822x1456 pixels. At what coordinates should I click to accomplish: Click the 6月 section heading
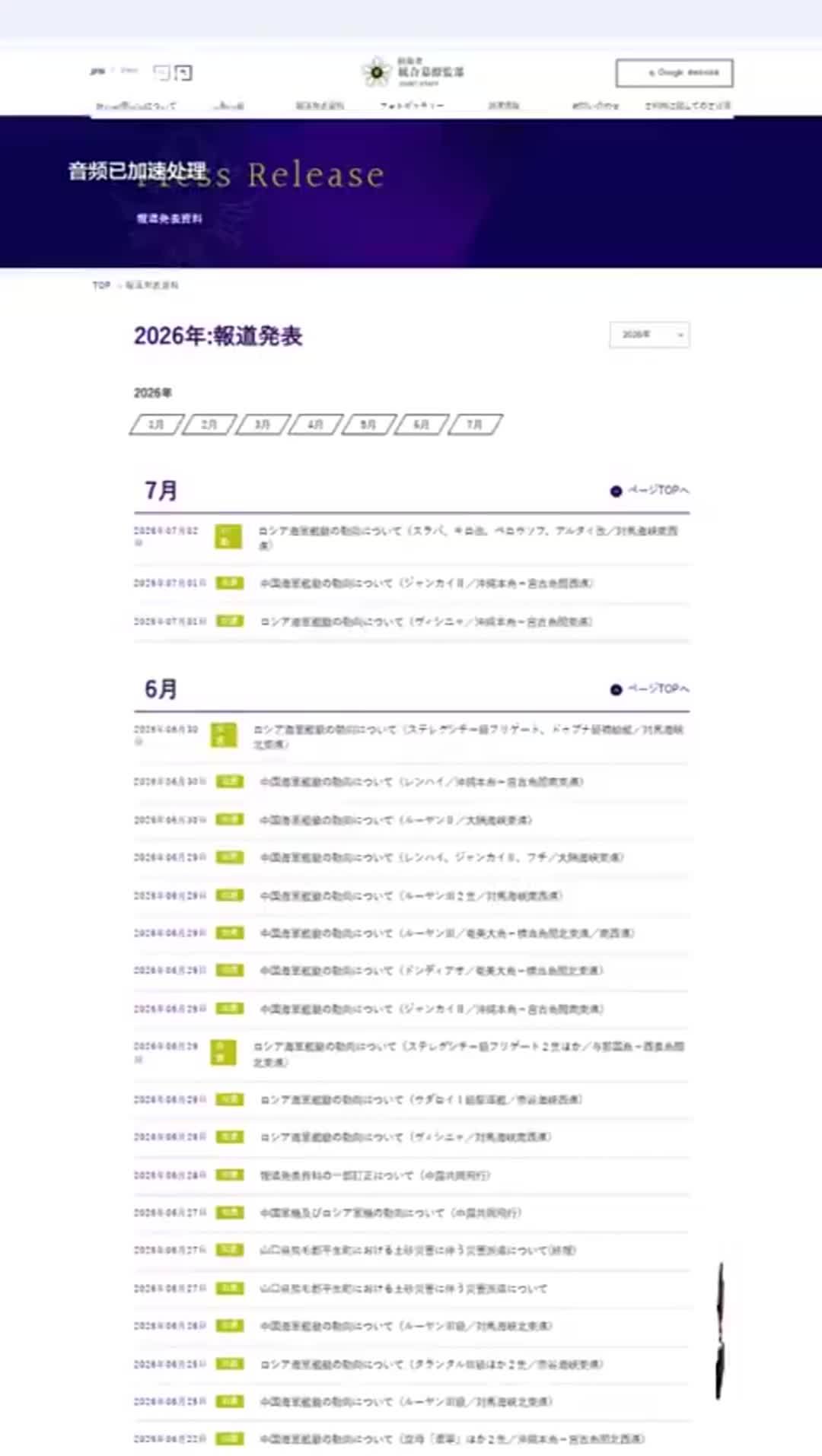(x=161, y=689)
